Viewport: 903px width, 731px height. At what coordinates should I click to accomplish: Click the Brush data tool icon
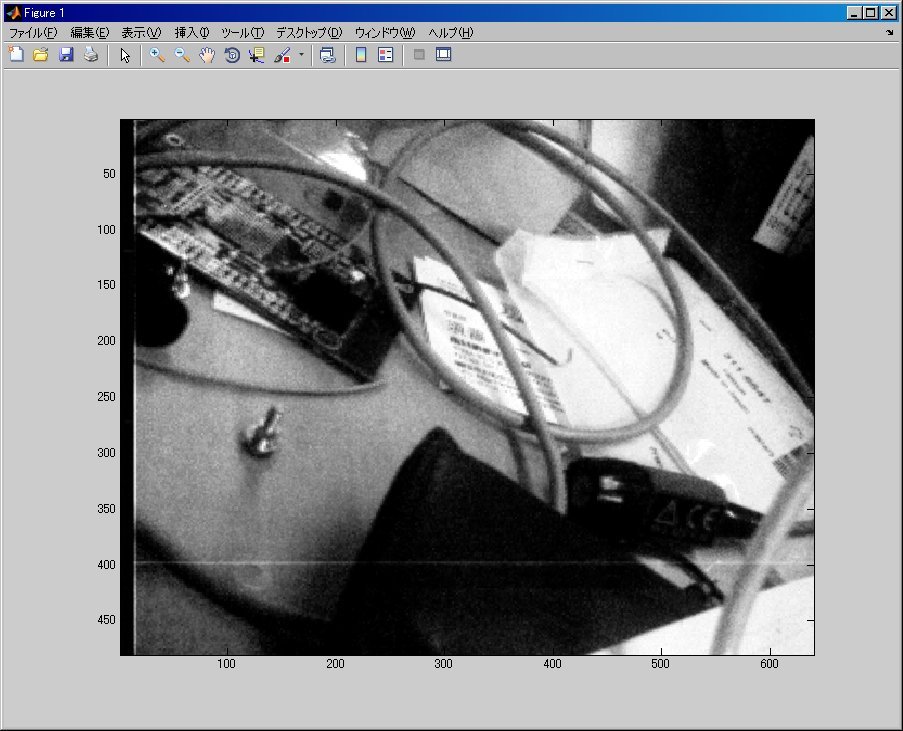pyautogui.click(x=282, y=55)
